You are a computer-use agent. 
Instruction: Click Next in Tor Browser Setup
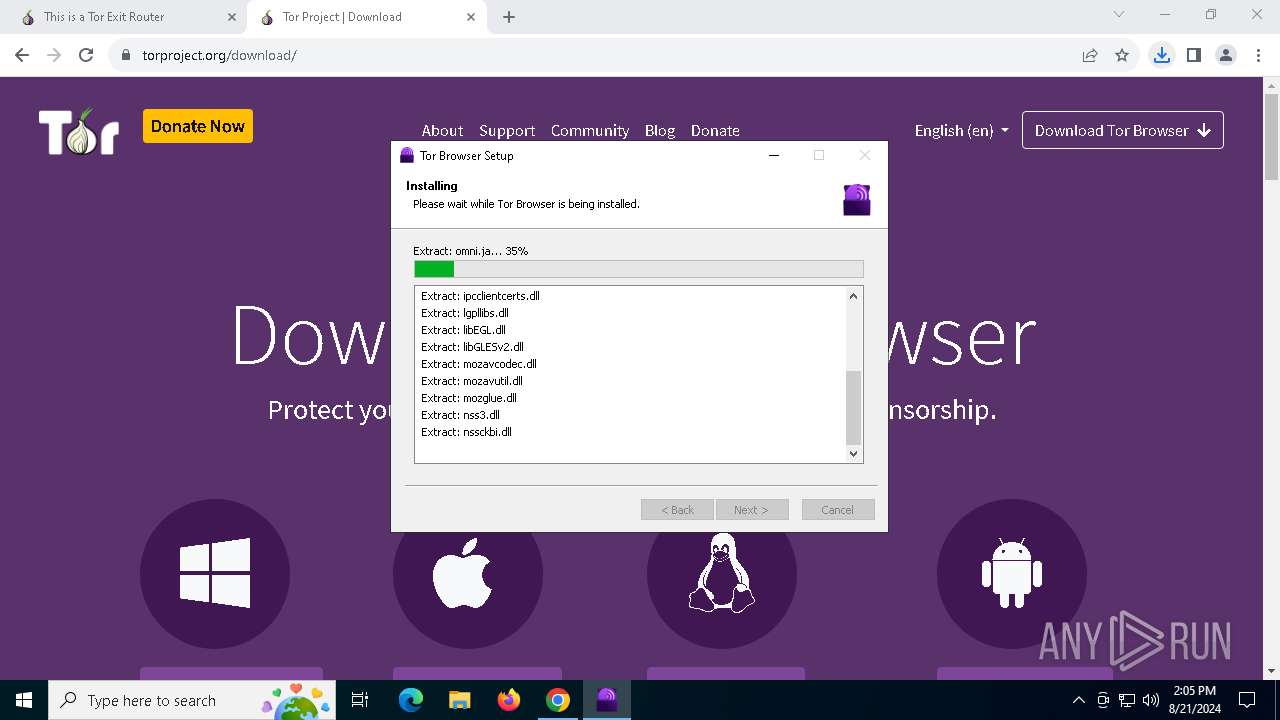pyautogui.click(x=752, y=510)
